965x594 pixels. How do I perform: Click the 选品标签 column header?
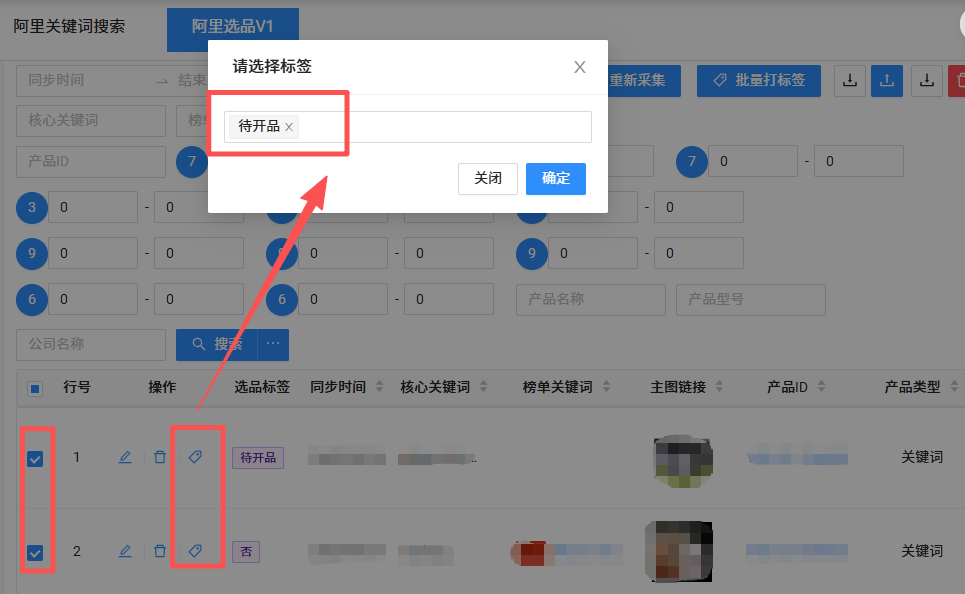[x=262, y=387]
